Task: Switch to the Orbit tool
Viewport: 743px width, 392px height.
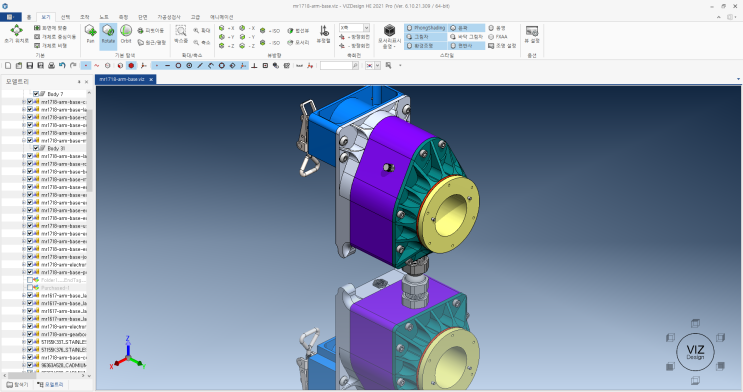Action: coord(126,35)
